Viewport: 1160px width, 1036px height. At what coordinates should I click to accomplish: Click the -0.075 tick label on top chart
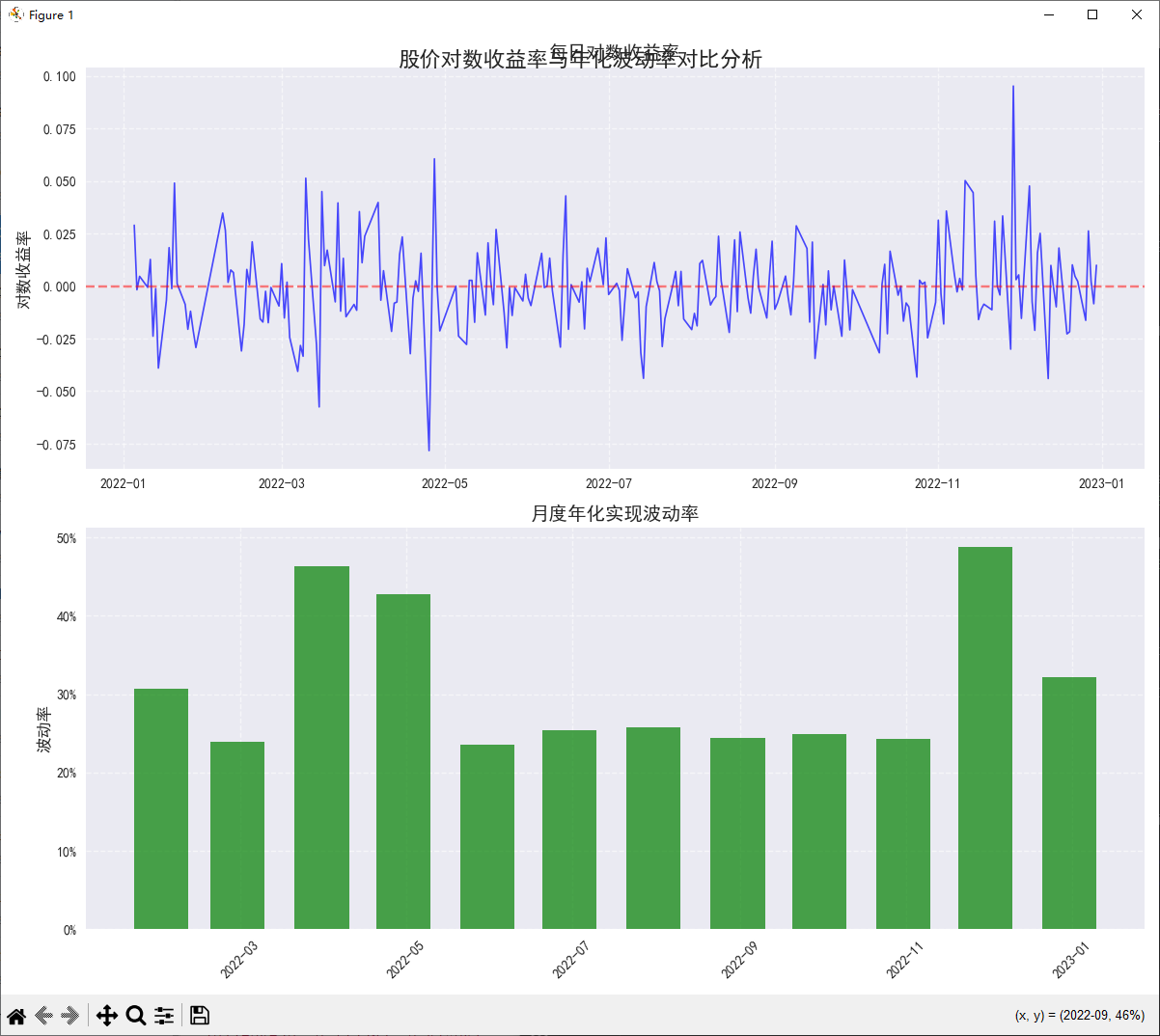[x=56, y=445]
